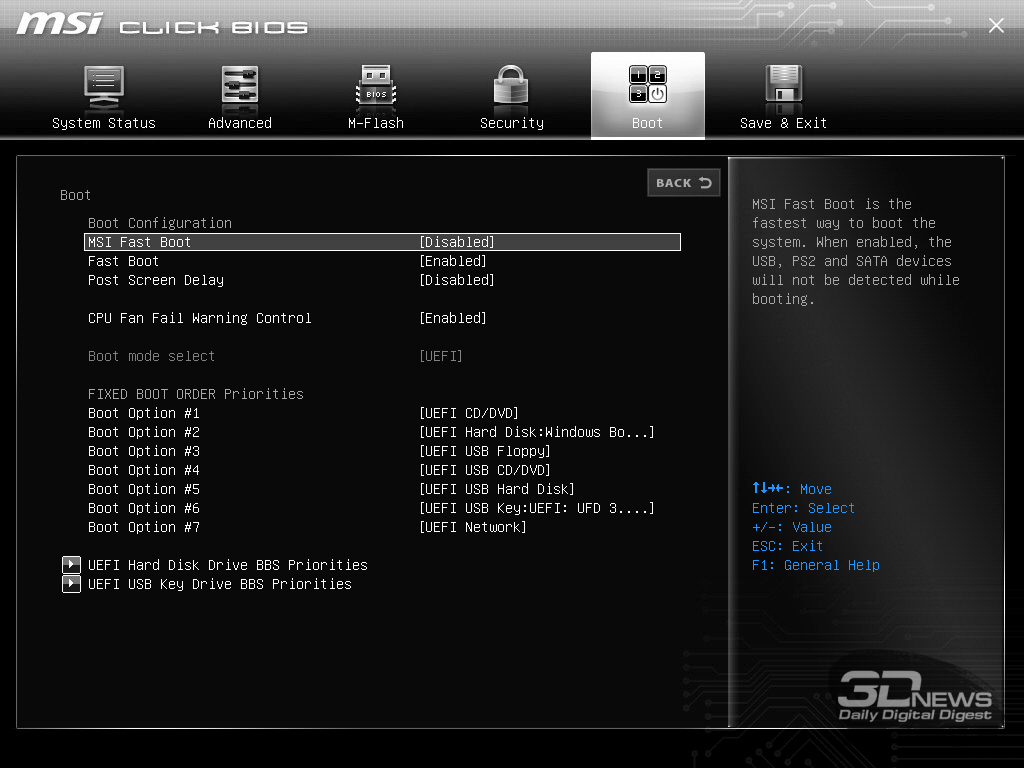
Task: Change Boot Option #7 UEFI Network value
Action: point(473,527)
